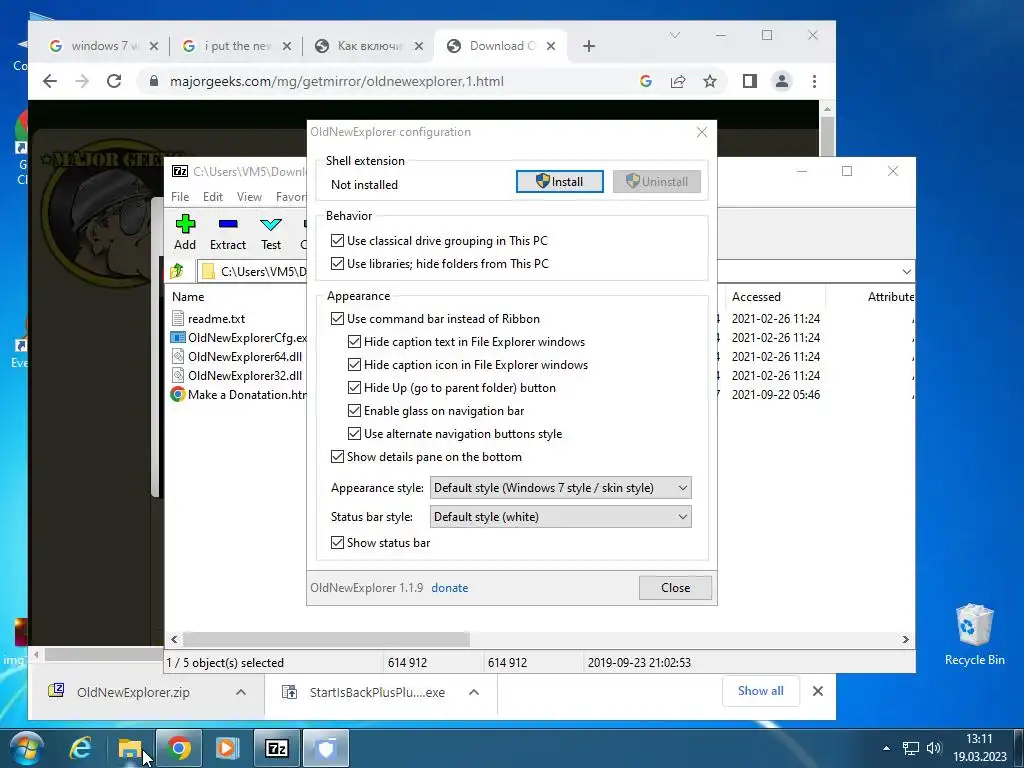
Task: Toggle Use libraries; hide folders option
Action: 337,264
